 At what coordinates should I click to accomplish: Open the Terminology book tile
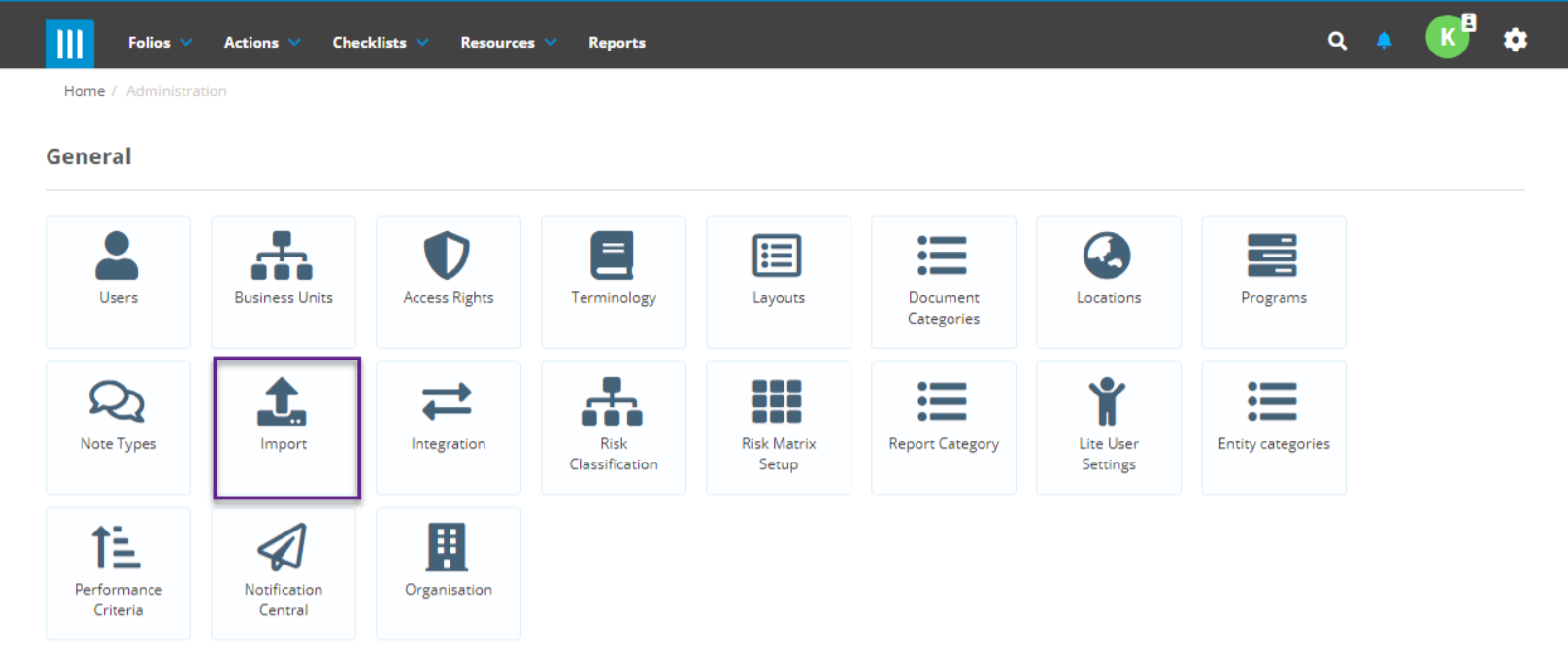[x=614, y=282]
